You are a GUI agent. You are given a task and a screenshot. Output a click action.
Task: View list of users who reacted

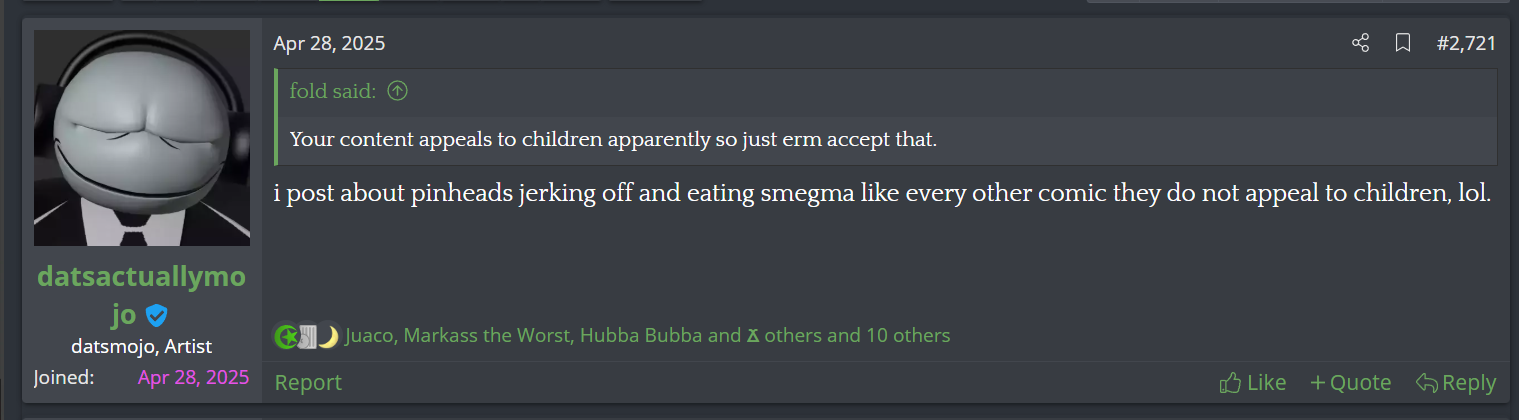pos(647,336)
